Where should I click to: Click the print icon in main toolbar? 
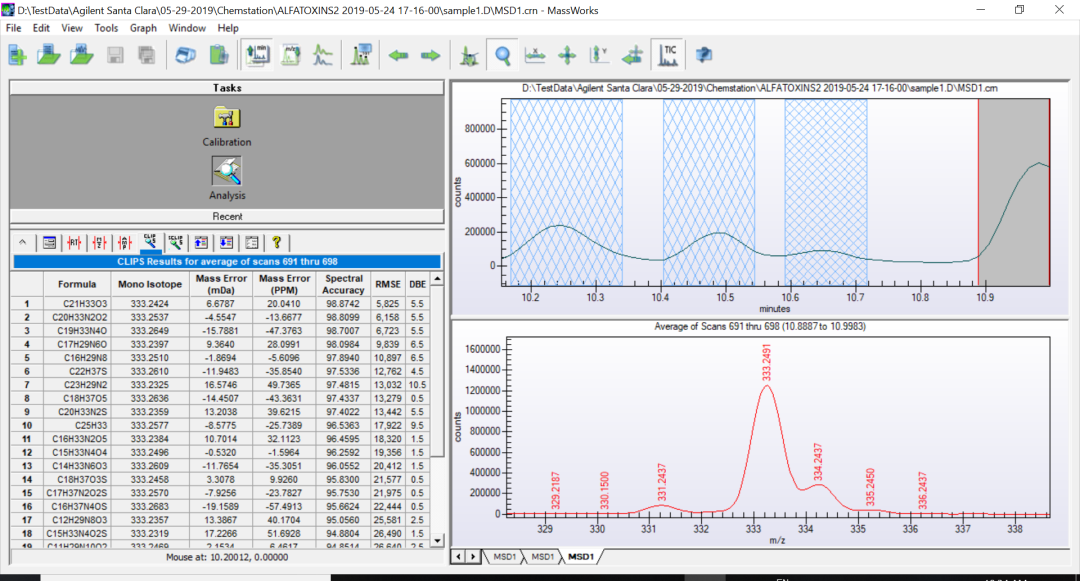pos(187,55)
